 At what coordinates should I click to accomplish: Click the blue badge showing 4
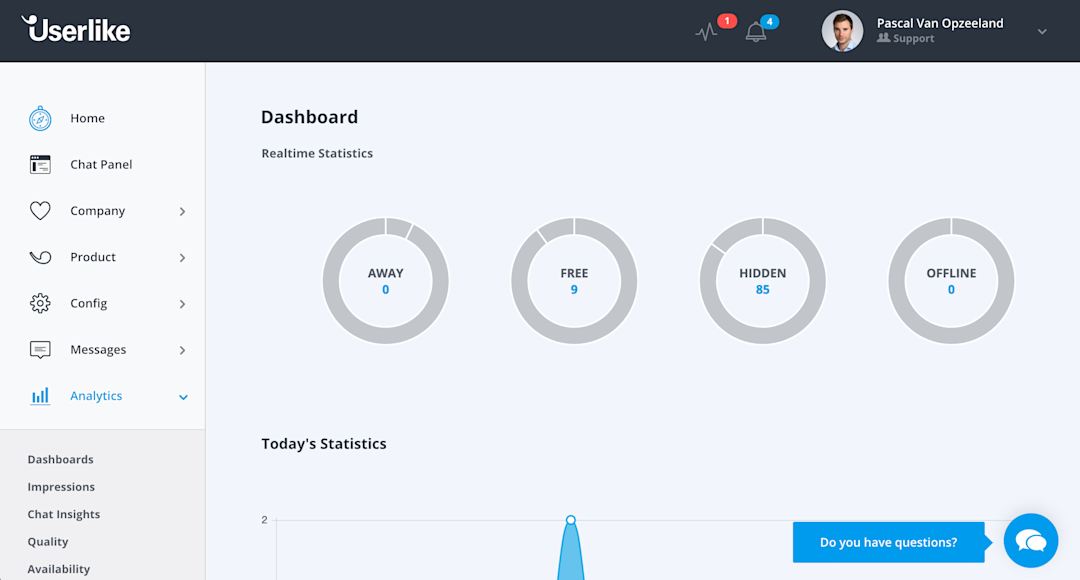769,21
